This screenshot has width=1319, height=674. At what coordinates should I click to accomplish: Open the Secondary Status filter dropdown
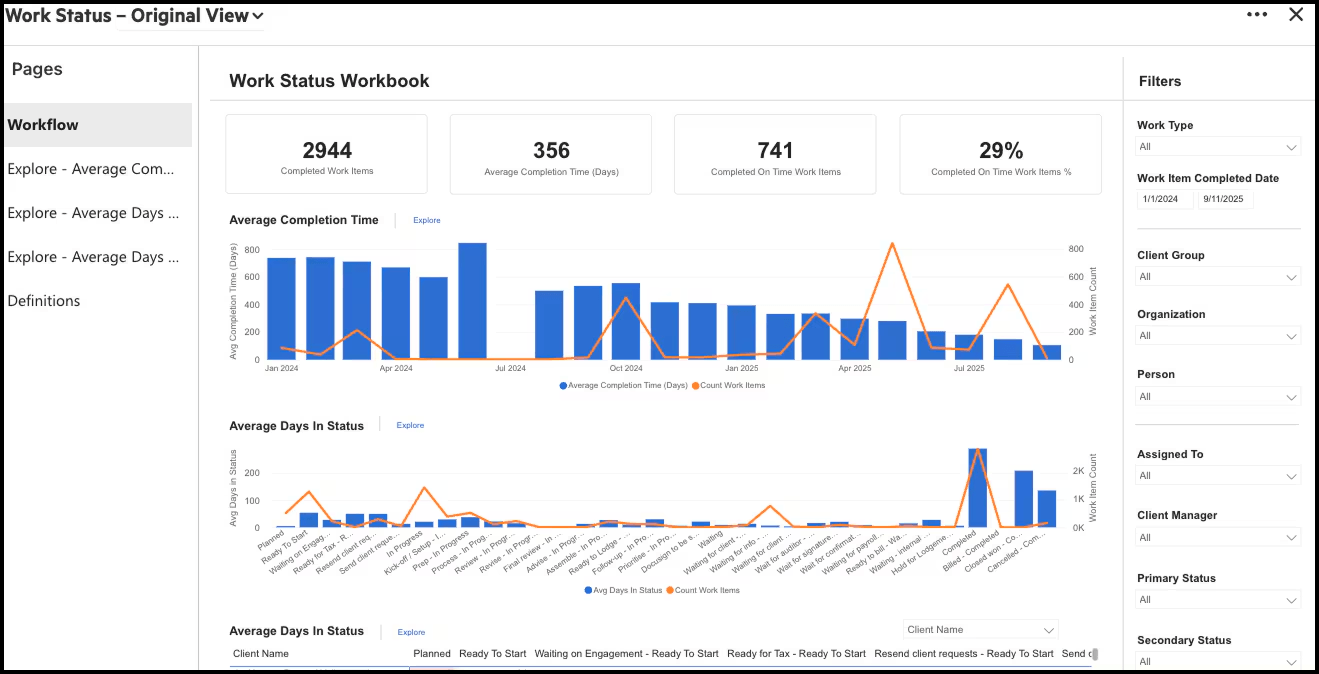coord(1218,661)
